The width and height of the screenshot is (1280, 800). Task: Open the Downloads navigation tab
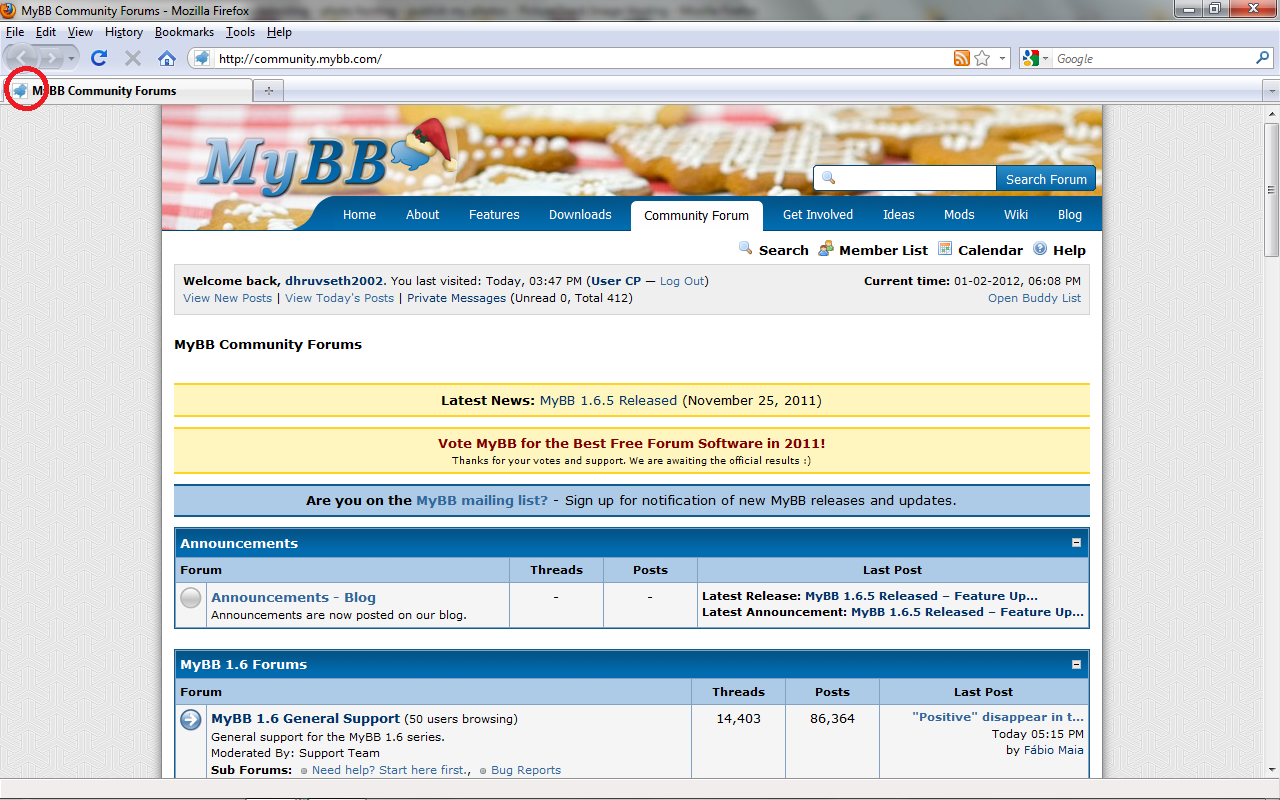[x=580, y=215]
